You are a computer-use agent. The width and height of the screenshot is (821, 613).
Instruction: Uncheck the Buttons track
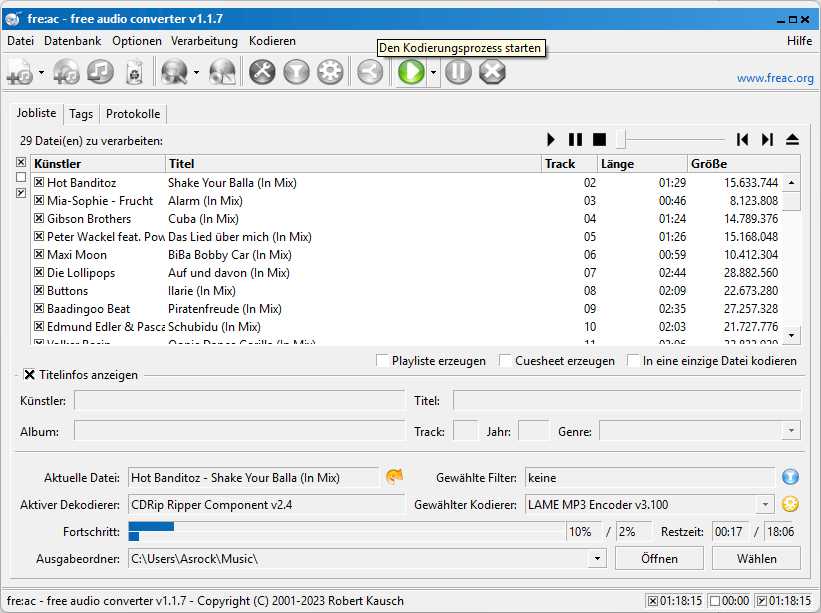point(39,291)
